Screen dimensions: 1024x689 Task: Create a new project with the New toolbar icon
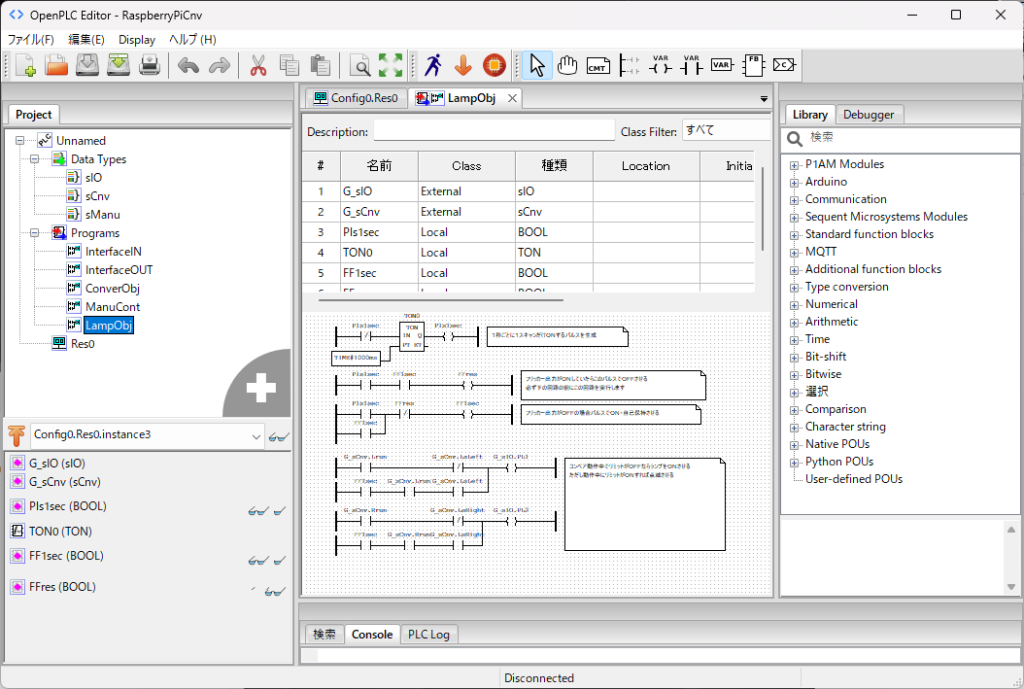click(x=25, y=65)
